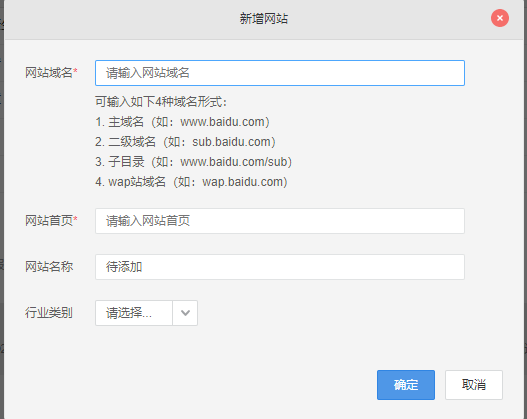Focus the 请输入网站首页 input field

(280, 221)
